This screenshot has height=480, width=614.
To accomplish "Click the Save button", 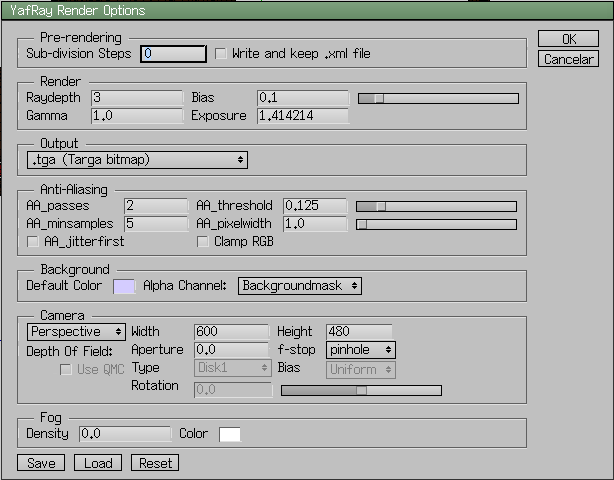I will [x=41, y=463].
